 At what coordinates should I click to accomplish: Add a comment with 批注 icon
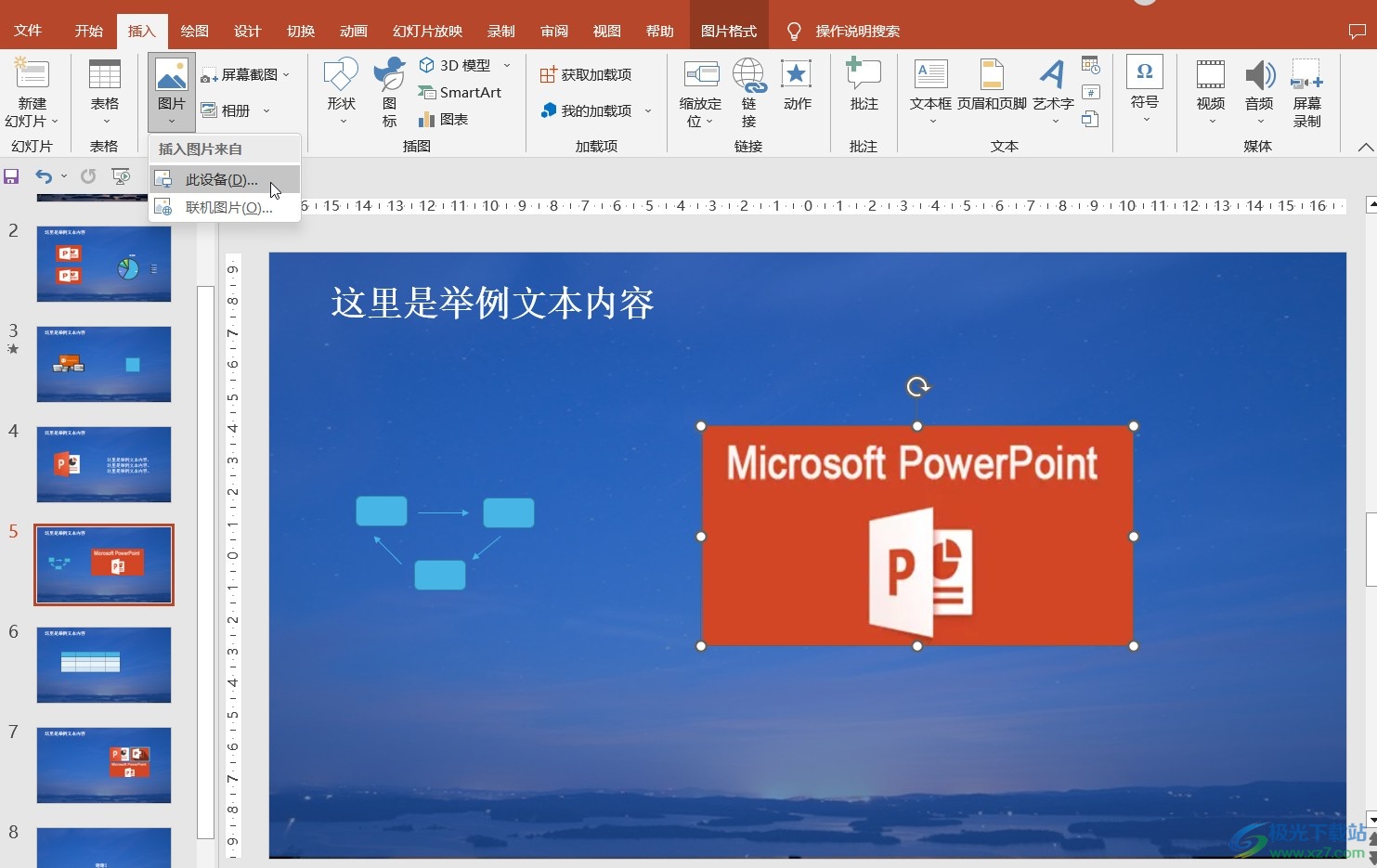click(864, 74)
